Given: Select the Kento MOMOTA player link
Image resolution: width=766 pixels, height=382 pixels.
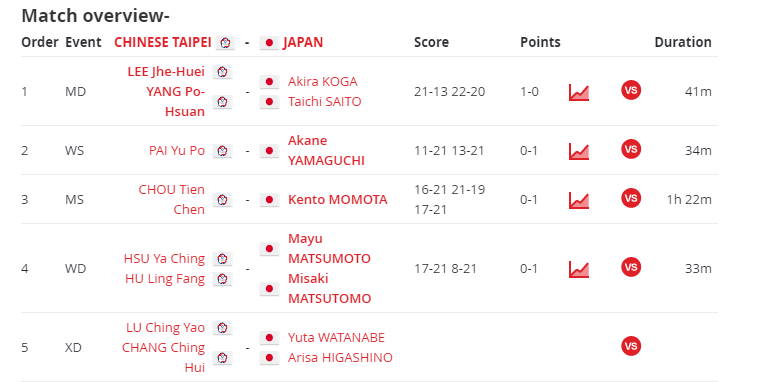Looking at the screenshot, I should 338,200.
